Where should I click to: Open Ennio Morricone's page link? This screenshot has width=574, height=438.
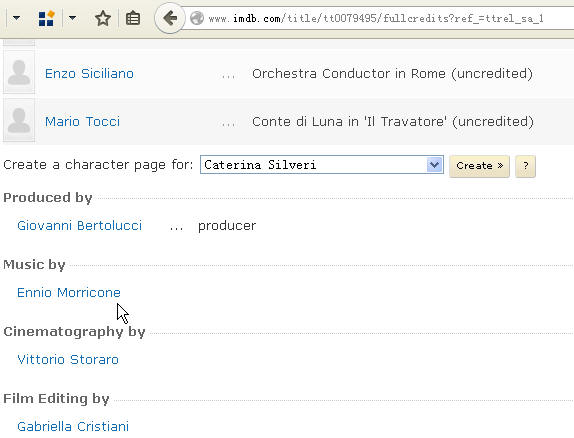click(69, 293)
